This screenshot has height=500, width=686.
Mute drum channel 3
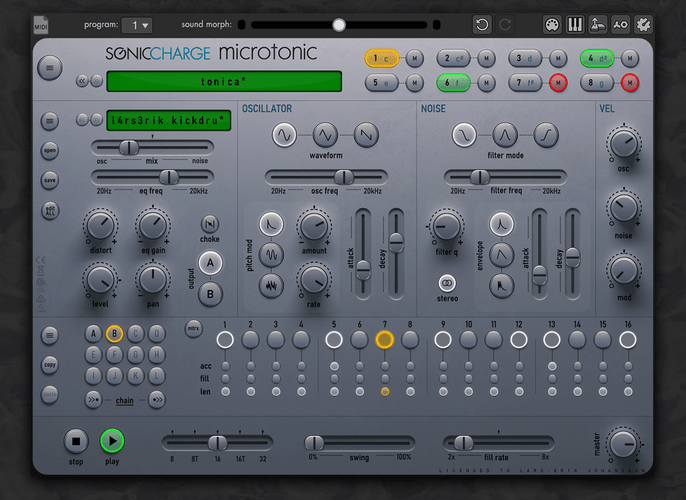558,58
